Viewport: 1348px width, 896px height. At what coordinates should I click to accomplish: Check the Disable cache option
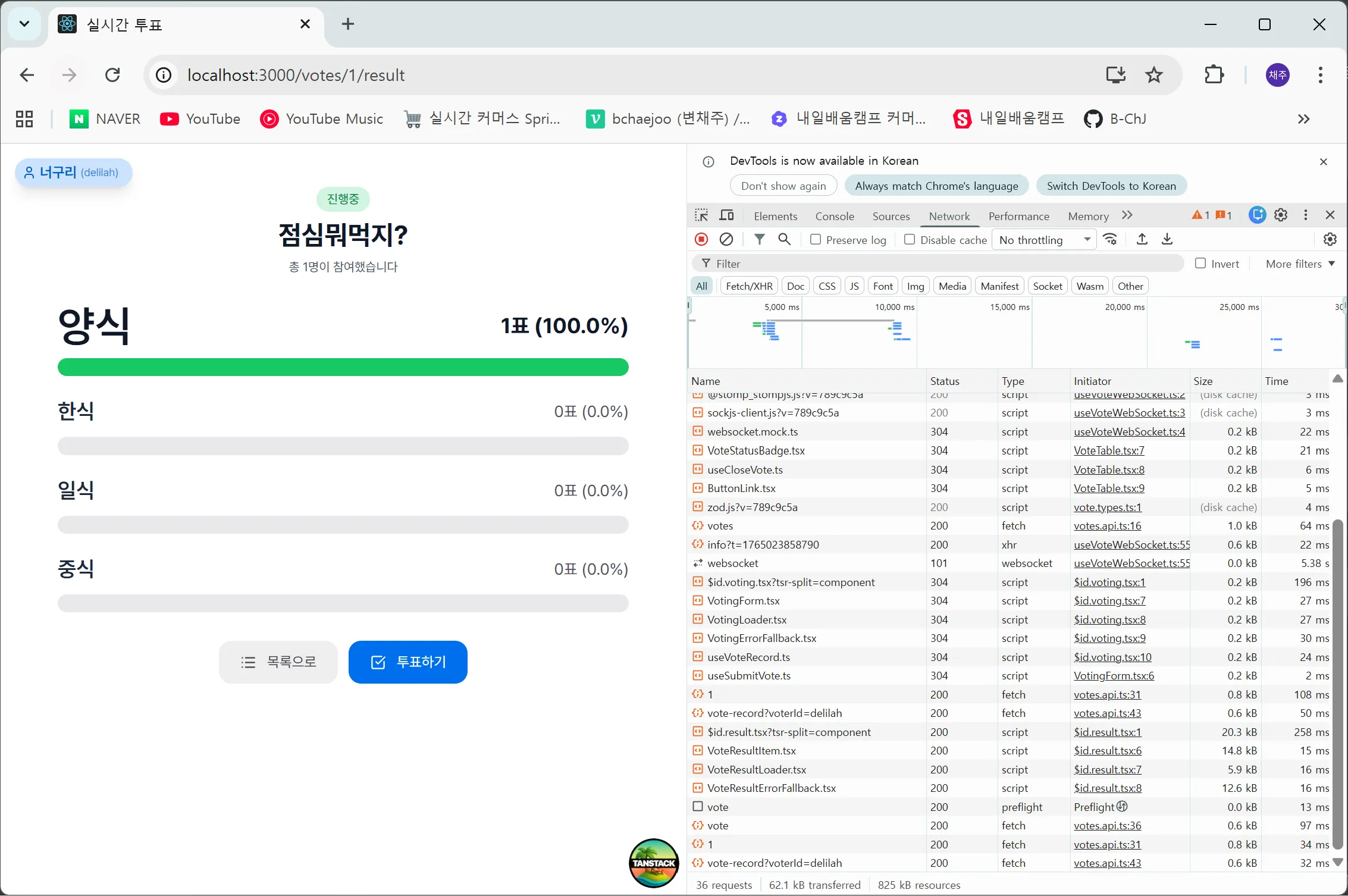pos(910,239)
